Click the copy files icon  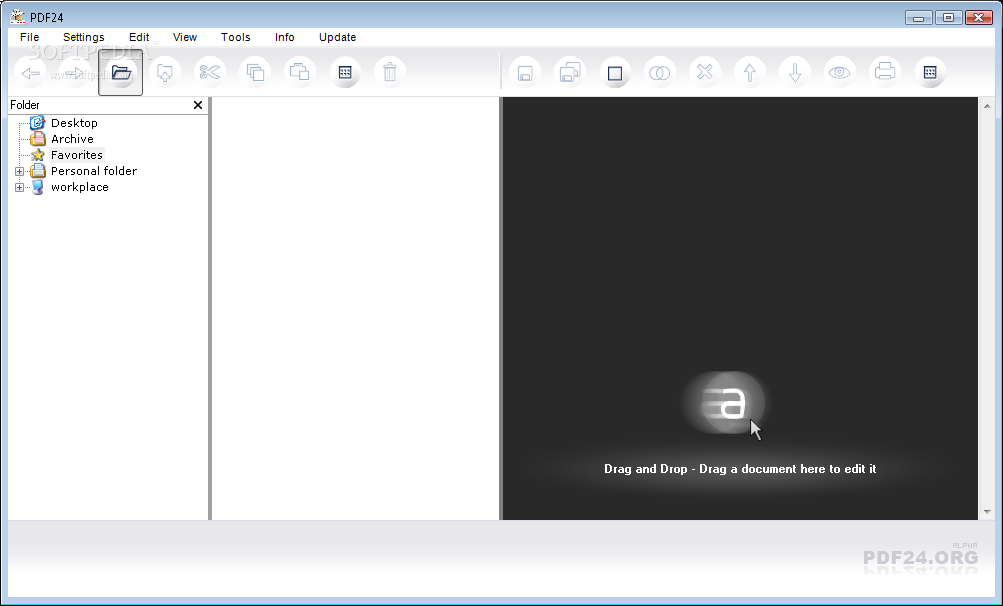[255, 72]
